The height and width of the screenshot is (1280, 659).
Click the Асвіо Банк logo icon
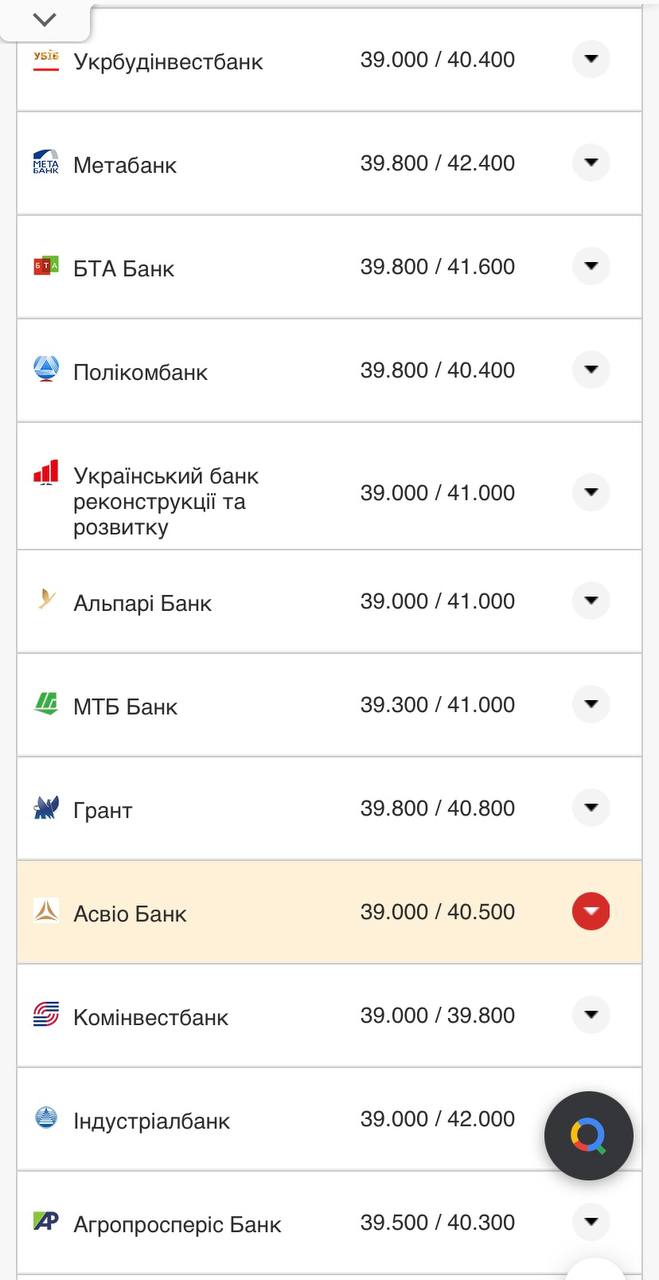(x=46, y=911)
